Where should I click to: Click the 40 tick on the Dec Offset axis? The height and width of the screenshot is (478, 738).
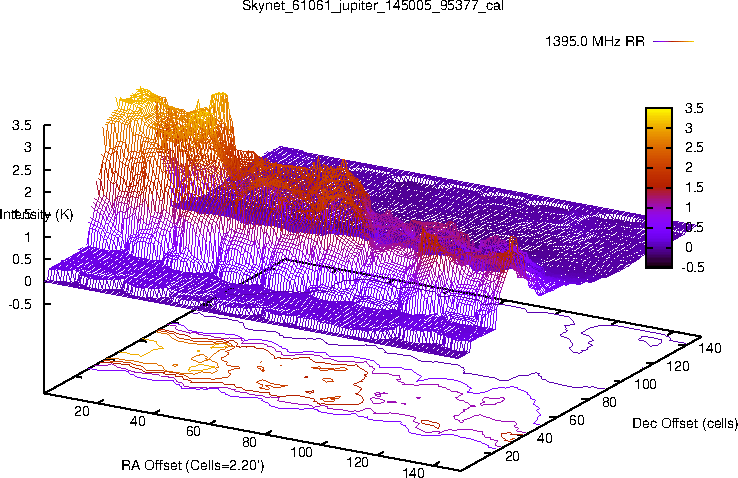[x=545, y=438]
